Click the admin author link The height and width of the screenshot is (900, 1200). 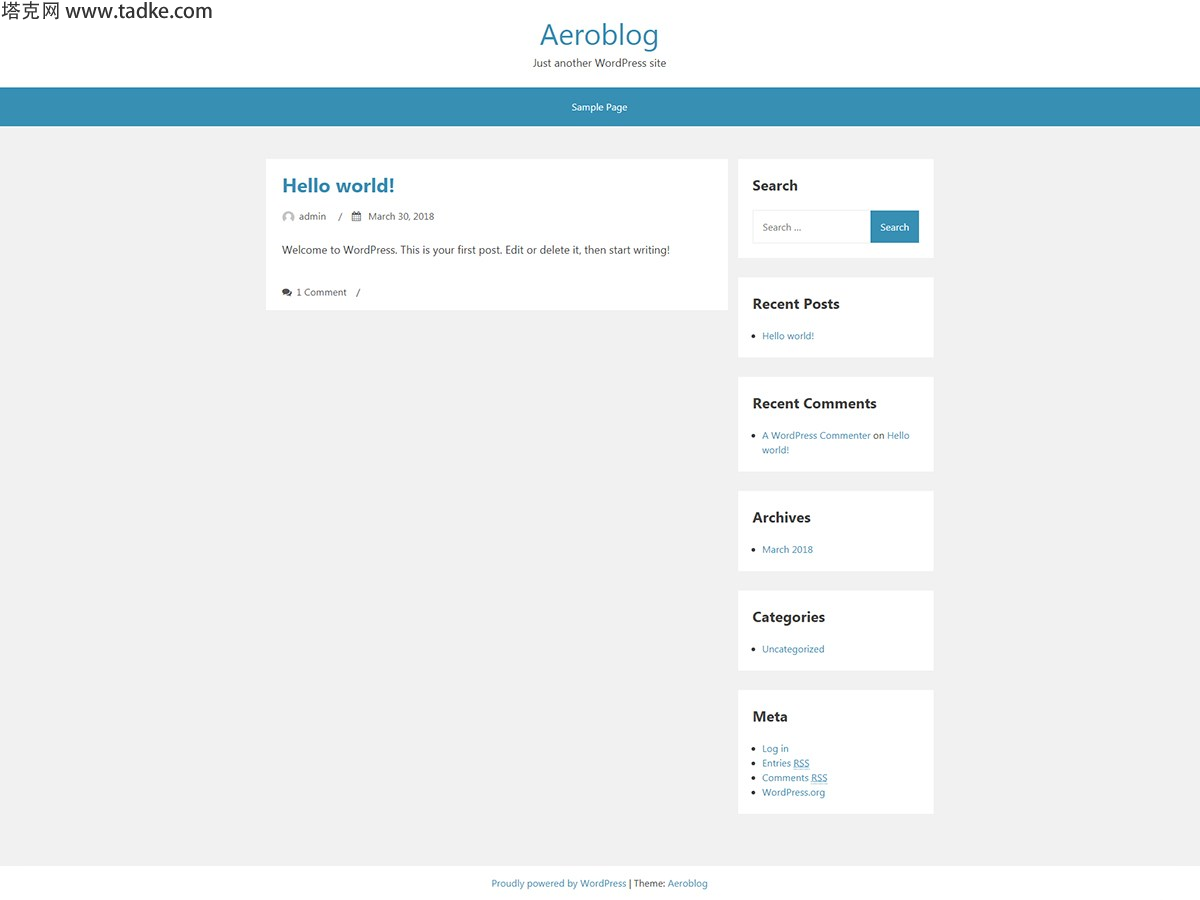tap(312, 217)
